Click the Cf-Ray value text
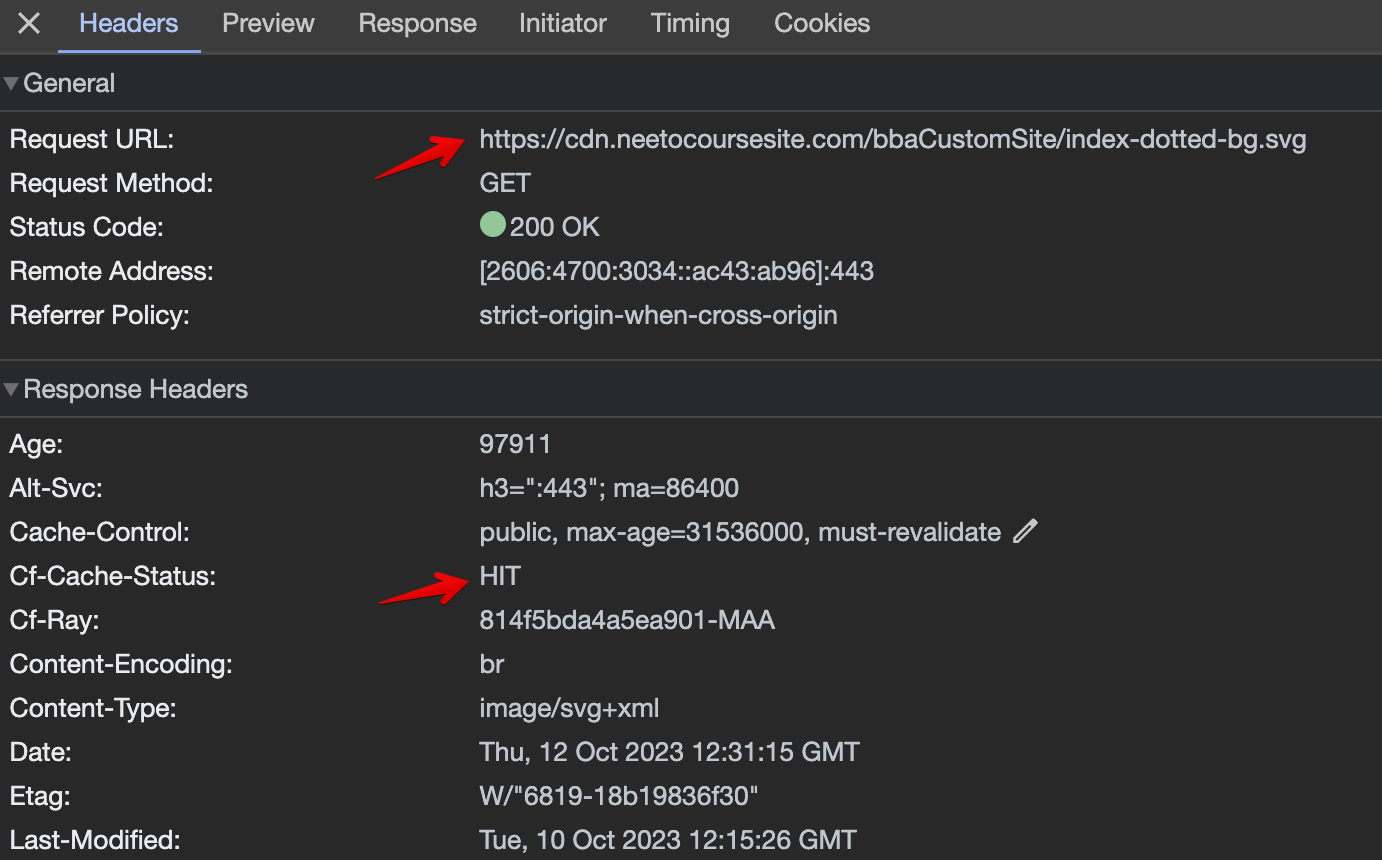1382x860 pixels. [x=627, y=619]
